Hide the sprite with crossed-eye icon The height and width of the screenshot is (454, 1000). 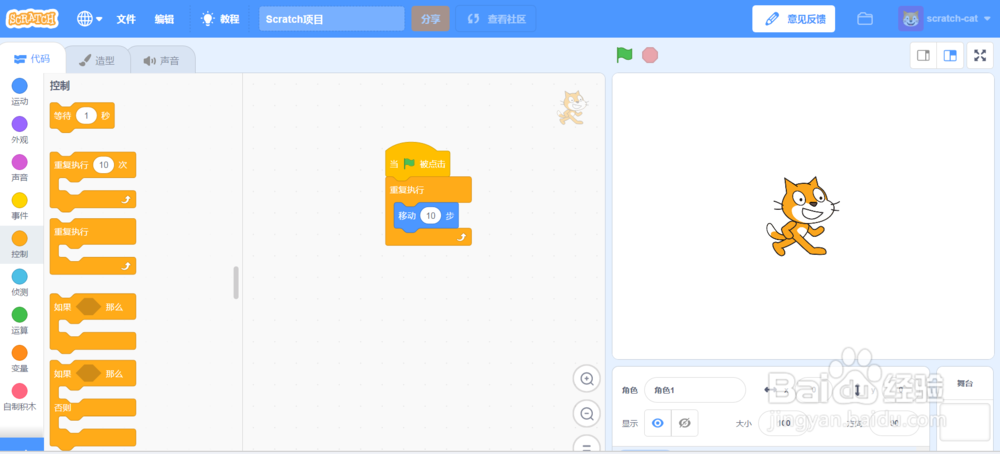[x=685, y=423]
